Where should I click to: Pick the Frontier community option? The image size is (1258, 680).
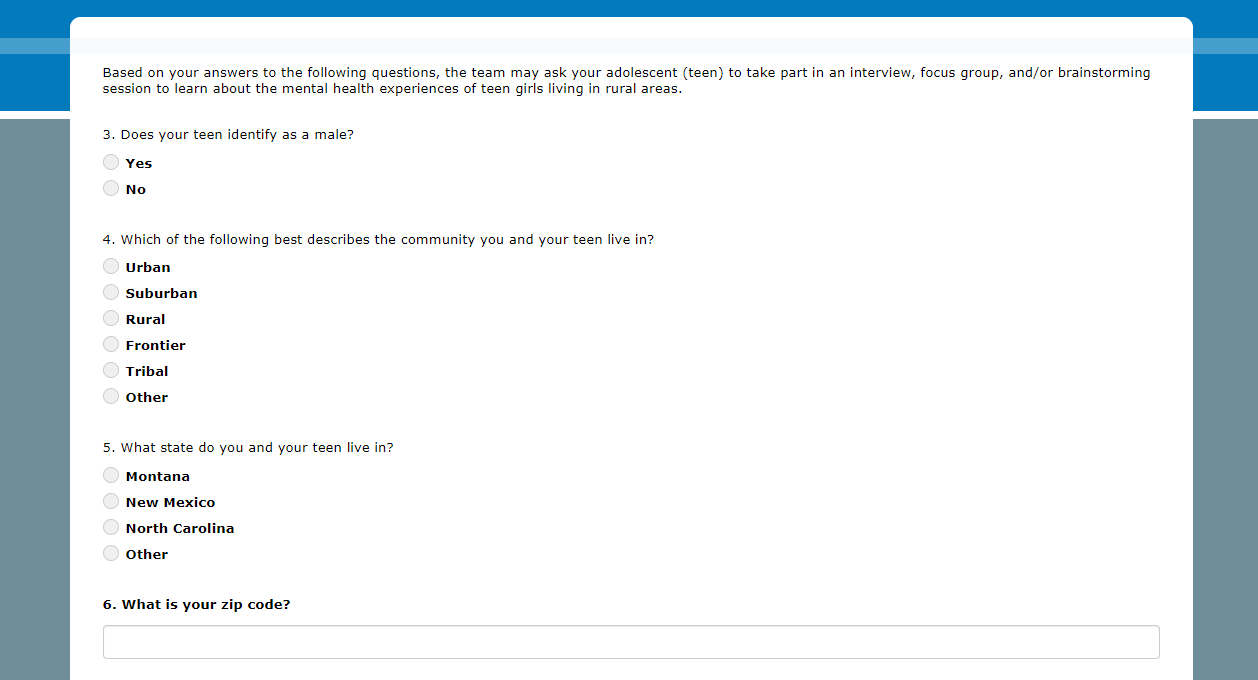pos(111,344)
